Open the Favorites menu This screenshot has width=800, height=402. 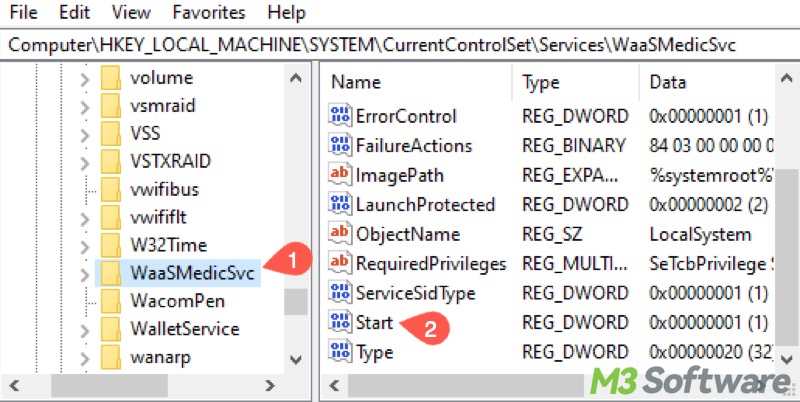209,12
